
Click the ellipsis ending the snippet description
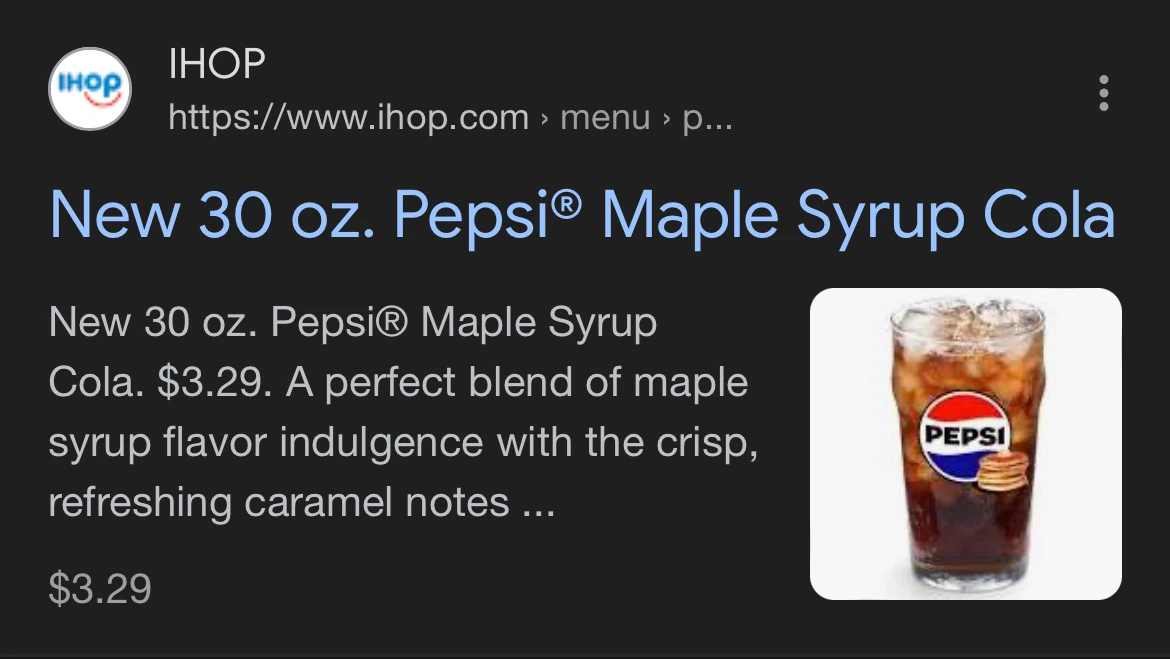tap(537, 505)
